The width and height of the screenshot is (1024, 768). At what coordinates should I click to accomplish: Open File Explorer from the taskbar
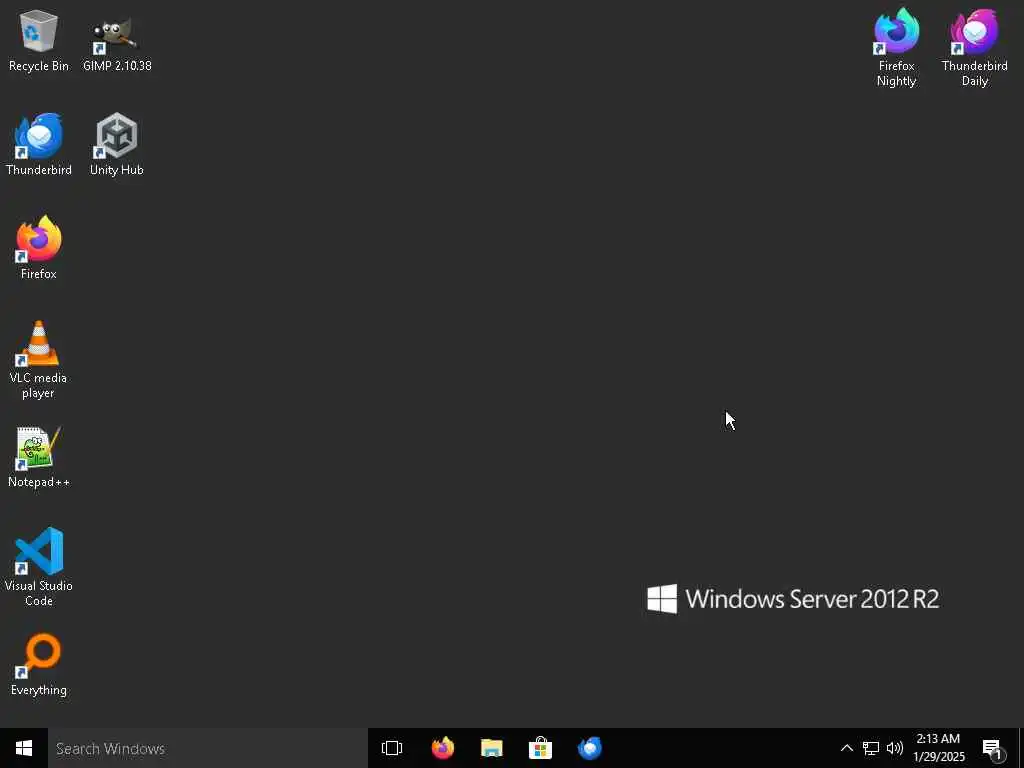pos(492,748)
